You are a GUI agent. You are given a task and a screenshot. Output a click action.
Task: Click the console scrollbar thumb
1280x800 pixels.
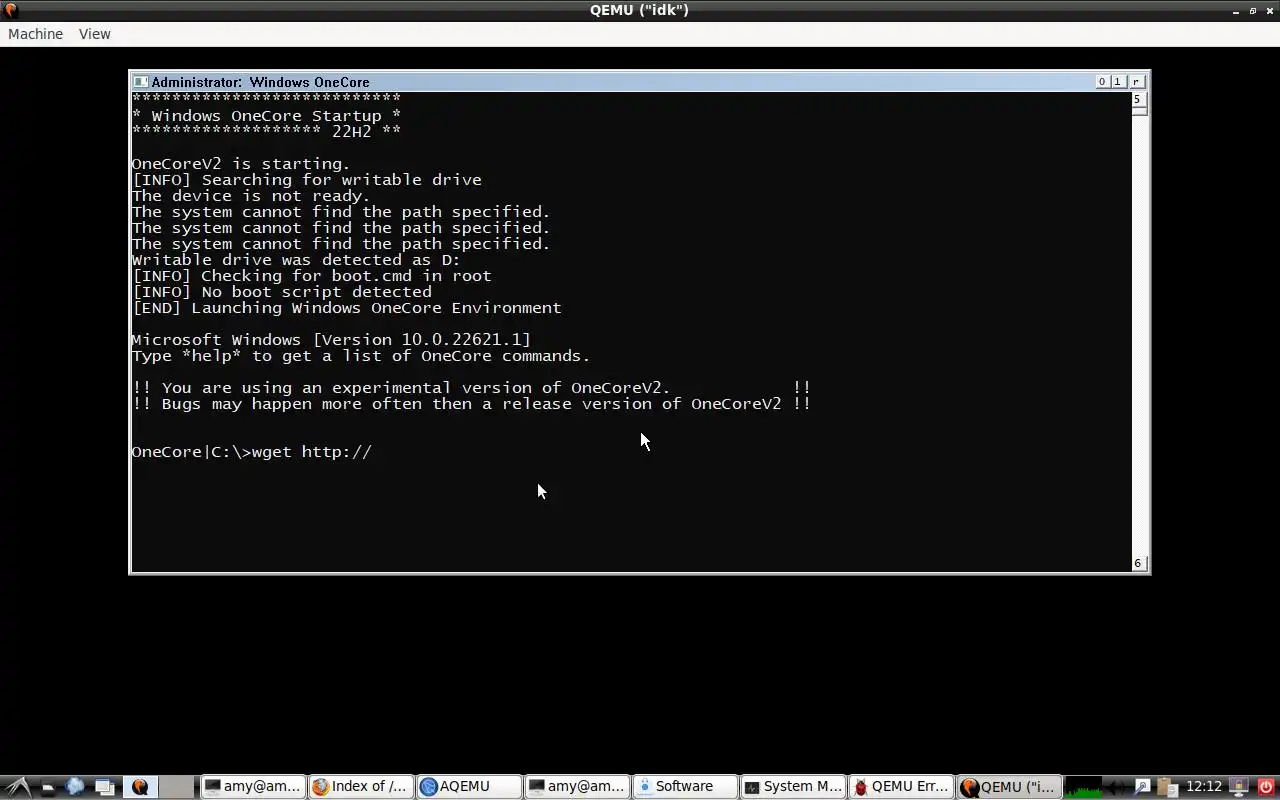click(1138, 112)
